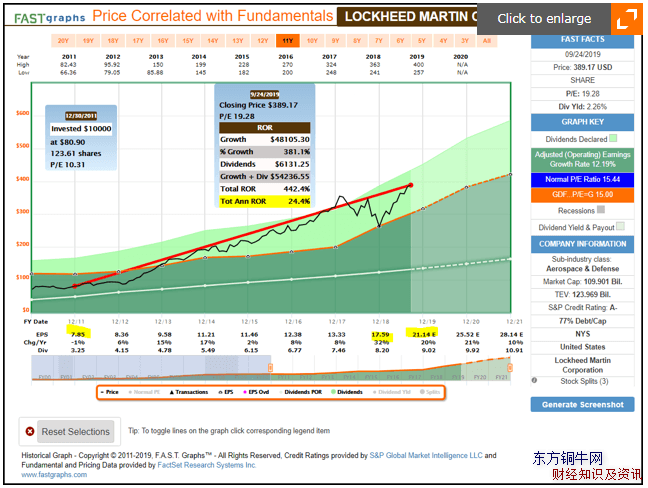
Task: Choose the 6Y time range tab
Action: click(x=400, y=41)
